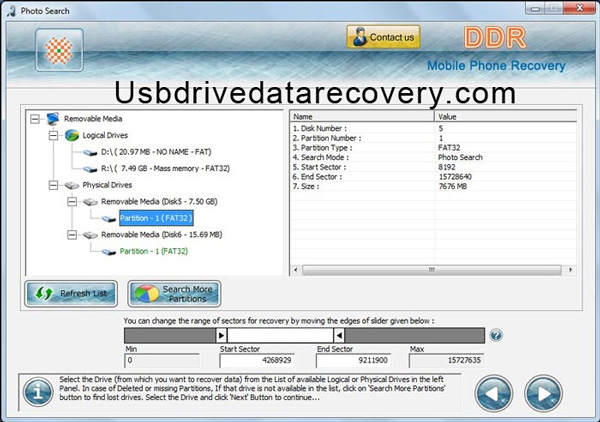Go back with the left arrow button

click(494, 393)
